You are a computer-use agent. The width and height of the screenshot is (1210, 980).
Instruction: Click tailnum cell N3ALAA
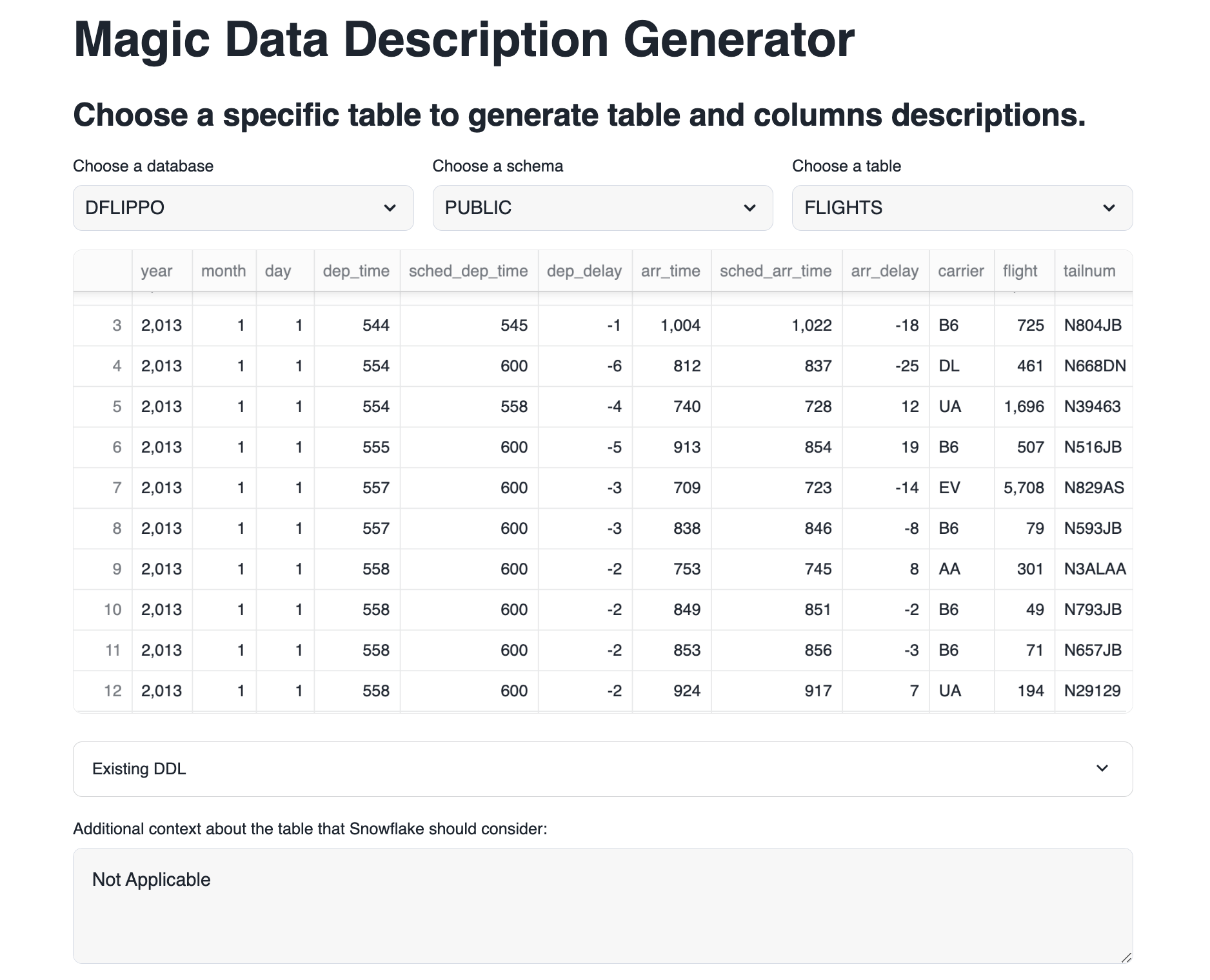tap(1095, 569)
